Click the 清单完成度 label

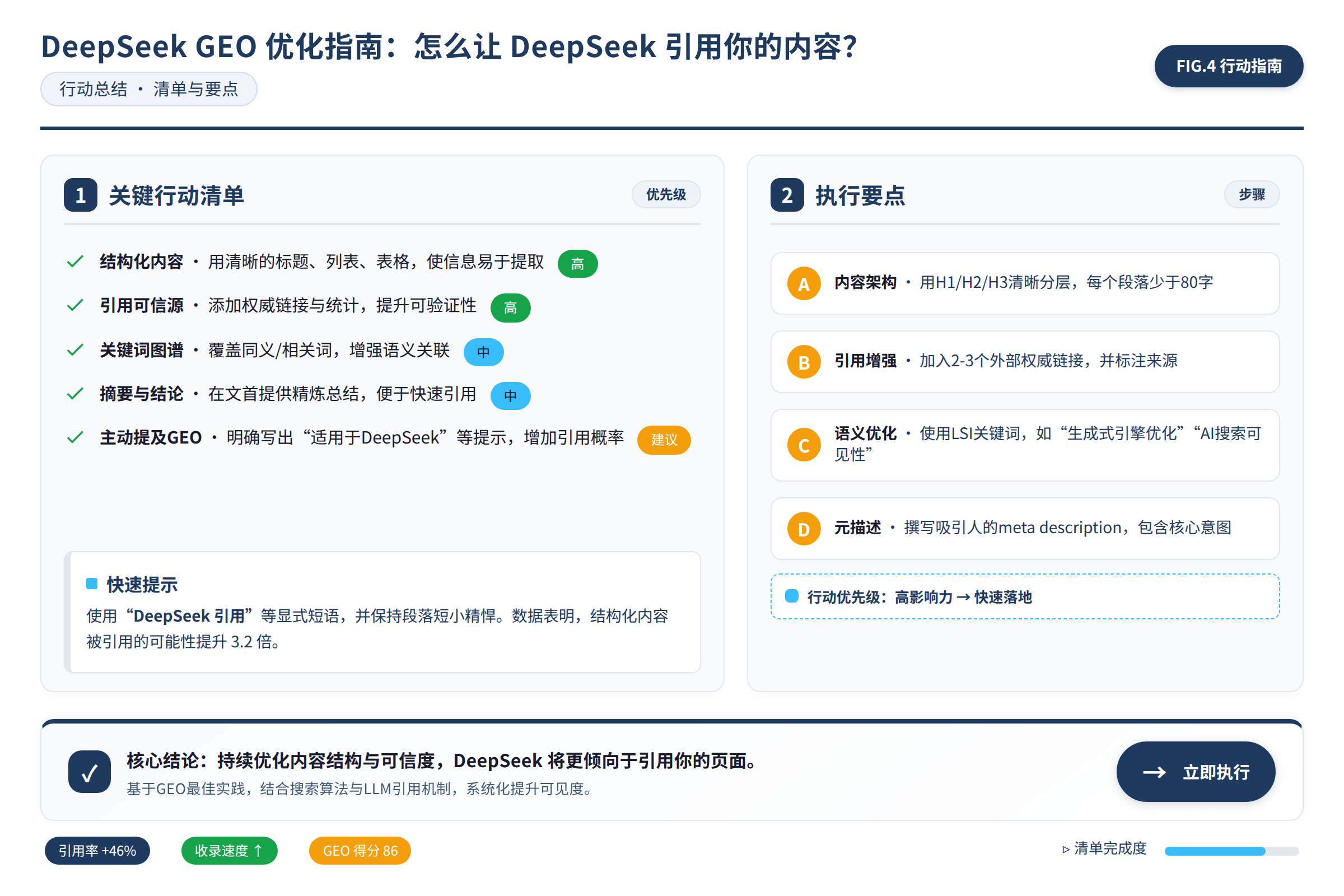point(1110,848)
